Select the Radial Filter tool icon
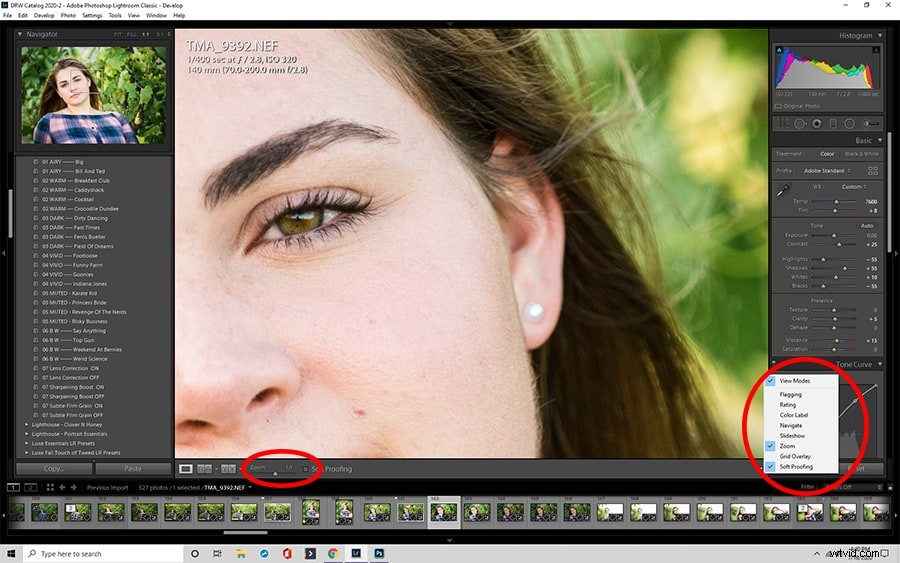The width and height of the screenshot is (900, 563). coord(849,123)
